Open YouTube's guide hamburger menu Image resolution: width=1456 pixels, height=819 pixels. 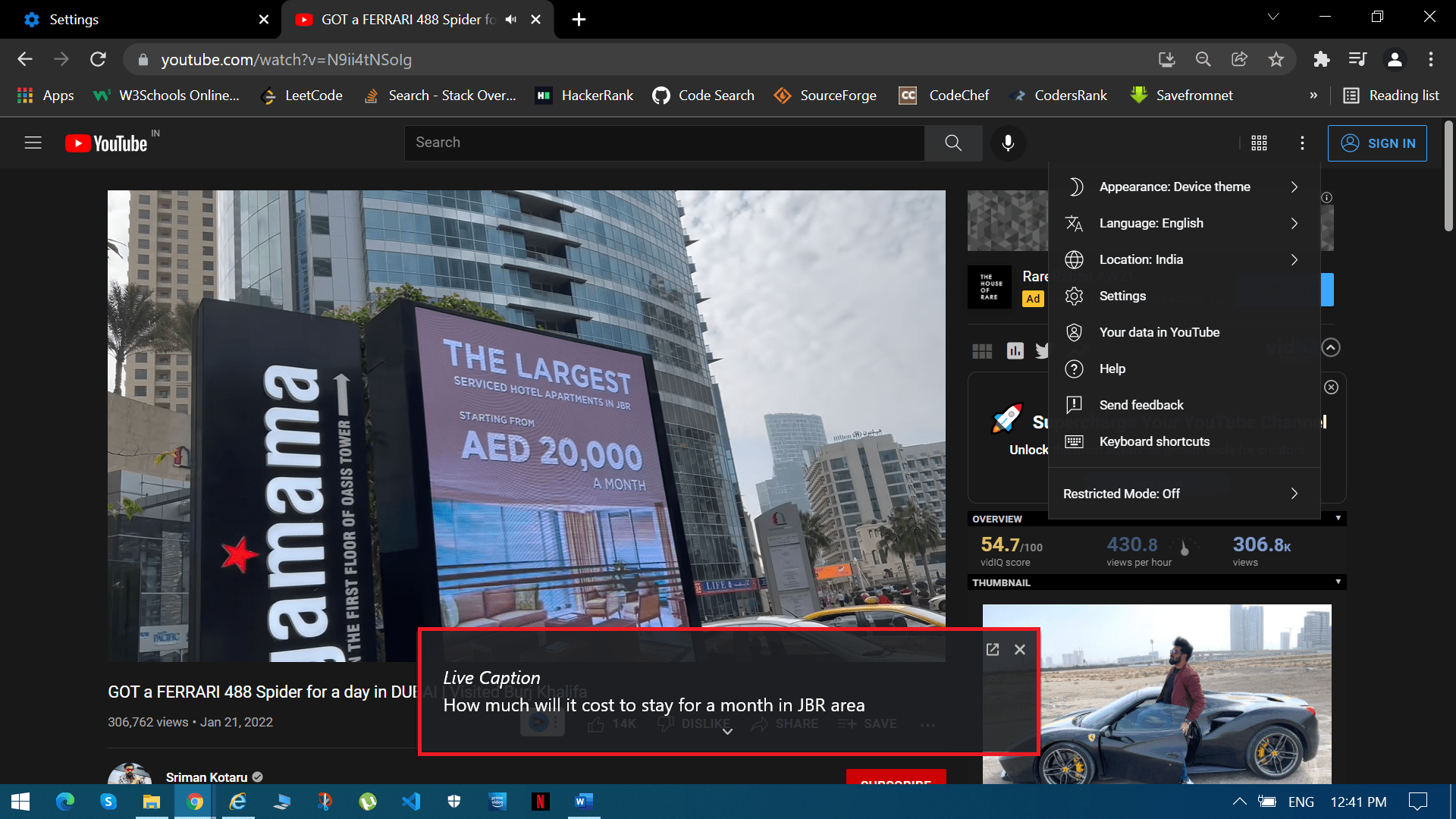(33, 143)
